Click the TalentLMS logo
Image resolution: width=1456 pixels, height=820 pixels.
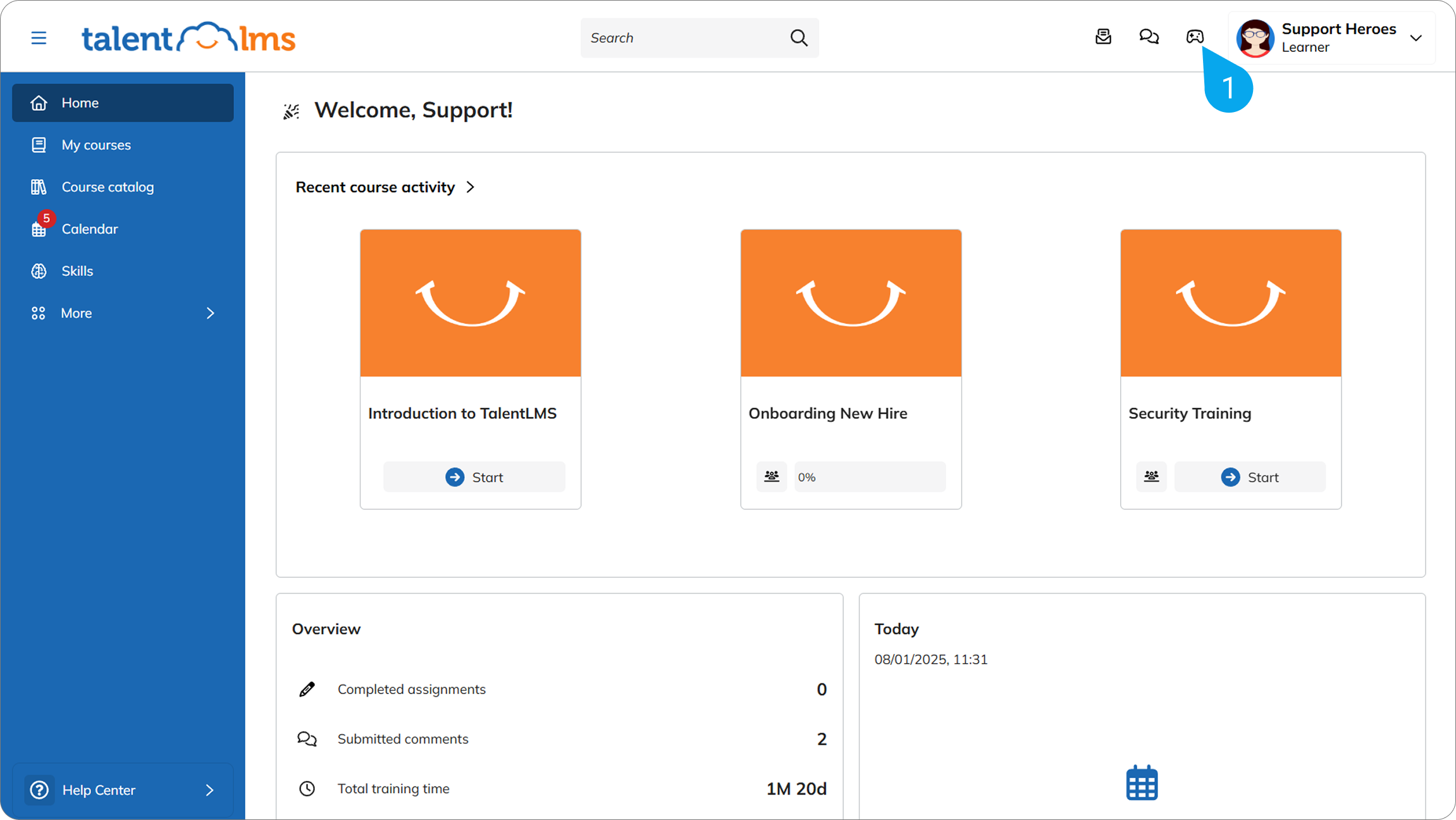[188, 37]
